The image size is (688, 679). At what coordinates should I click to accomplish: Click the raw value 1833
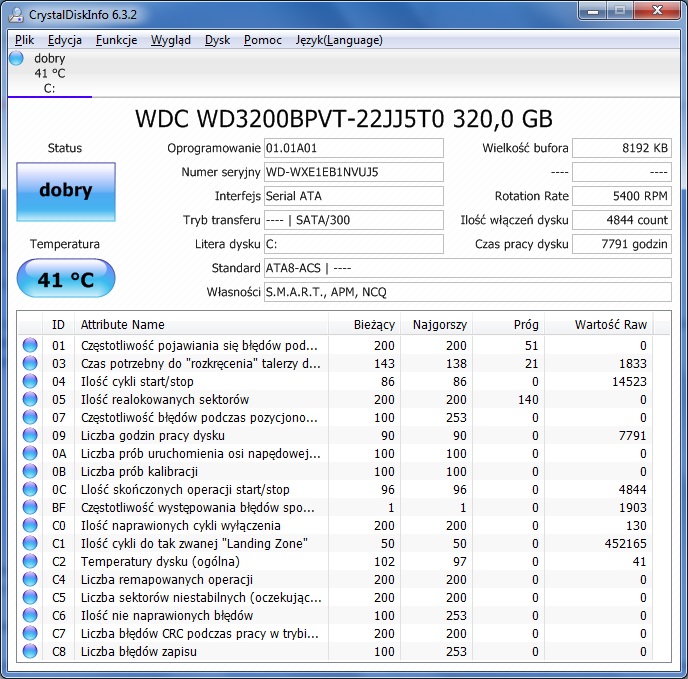coord(633,363)
